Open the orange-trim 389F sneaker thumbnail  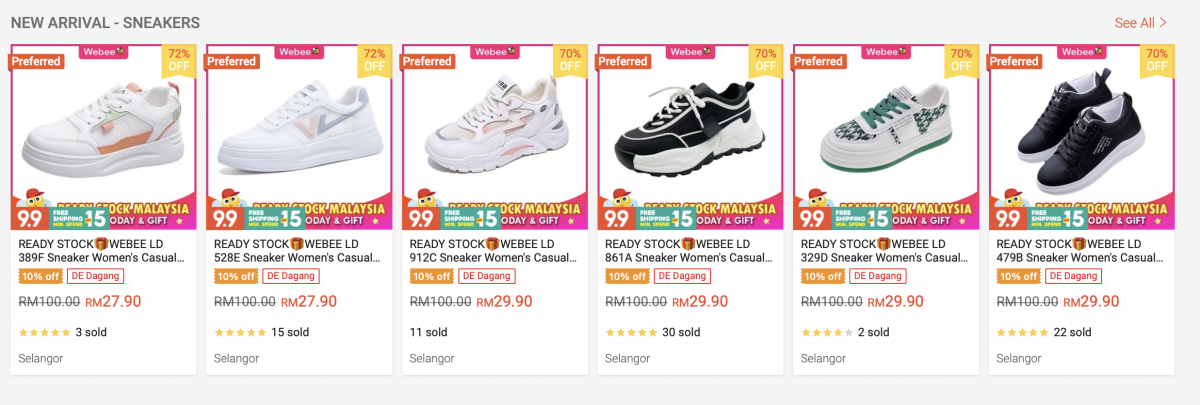(x=103, y=130)
